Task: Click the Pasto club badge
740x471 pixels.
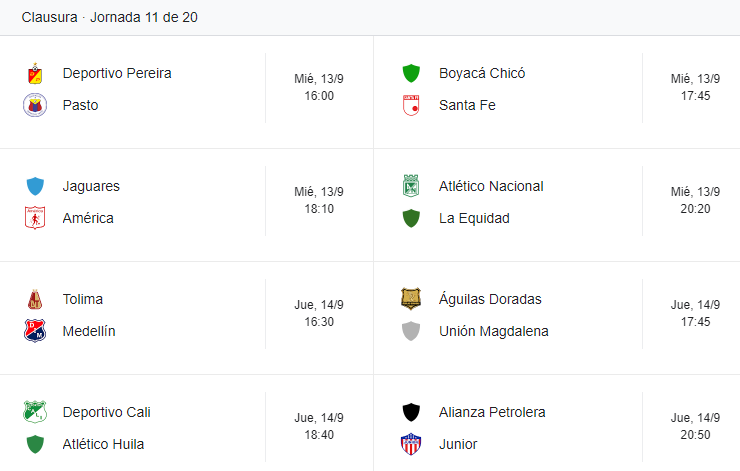Action: pos(35,105)
